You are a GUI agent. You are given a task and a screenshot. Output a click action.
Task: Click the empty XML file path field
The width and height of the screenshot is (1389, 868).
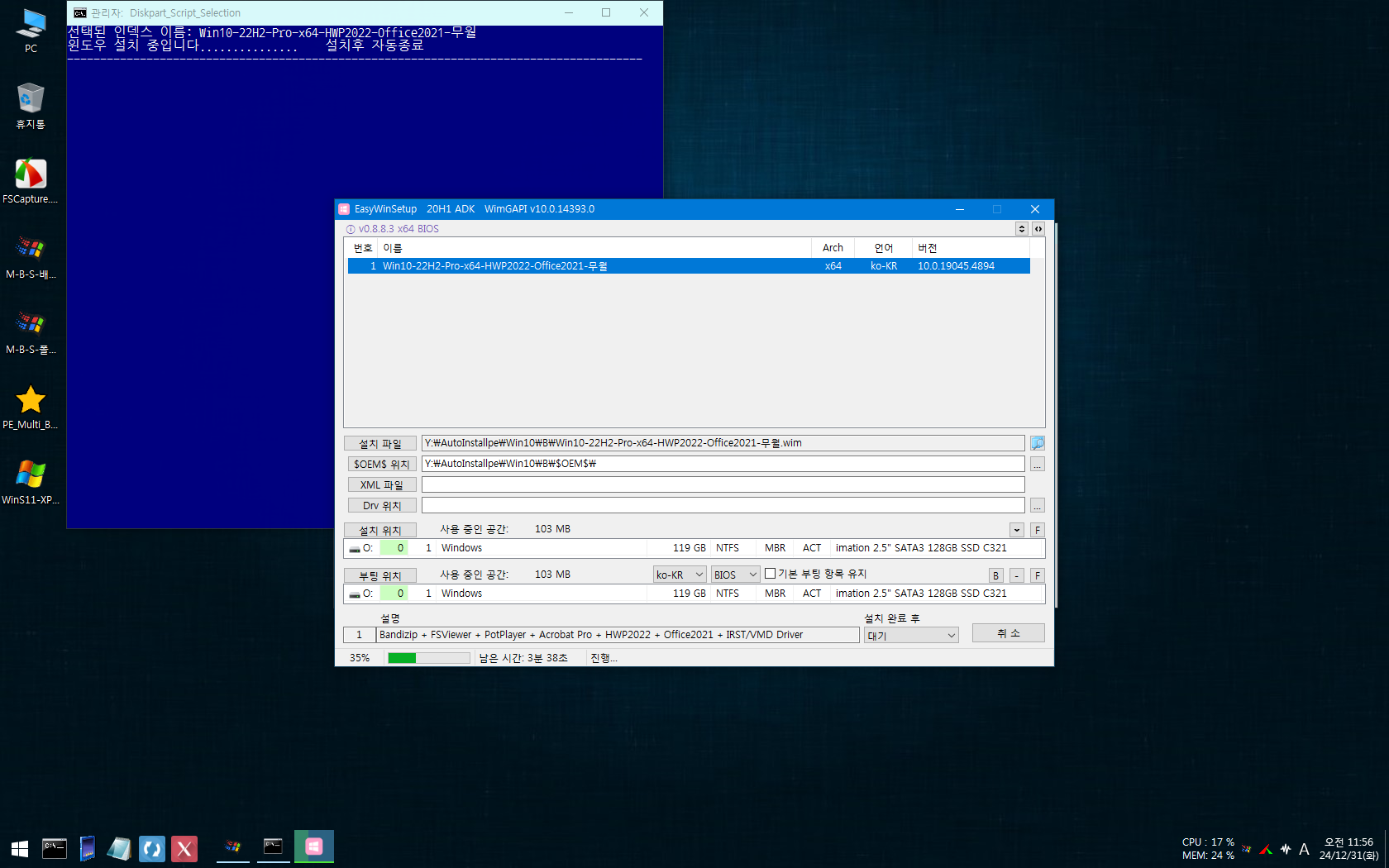point(723,484)
